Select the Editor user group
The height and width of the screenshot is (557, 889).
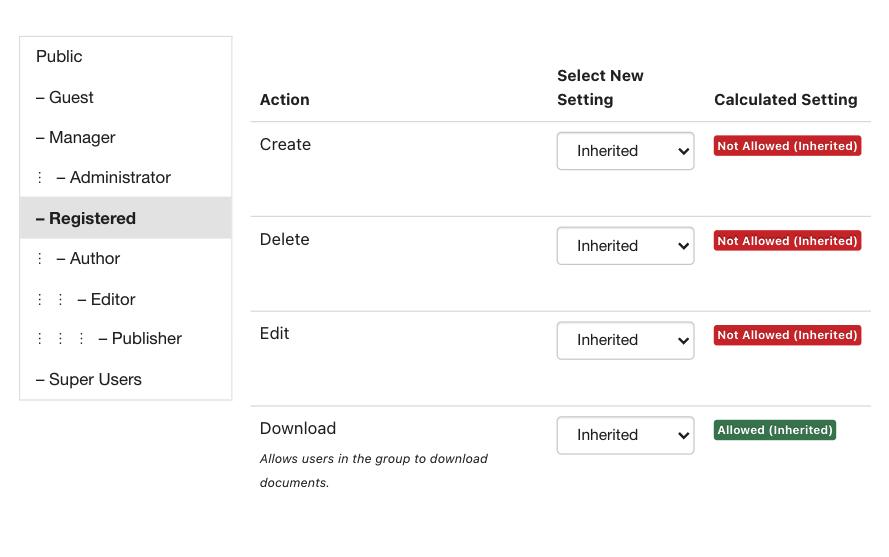pyautogui.click(x=125, y=299)
